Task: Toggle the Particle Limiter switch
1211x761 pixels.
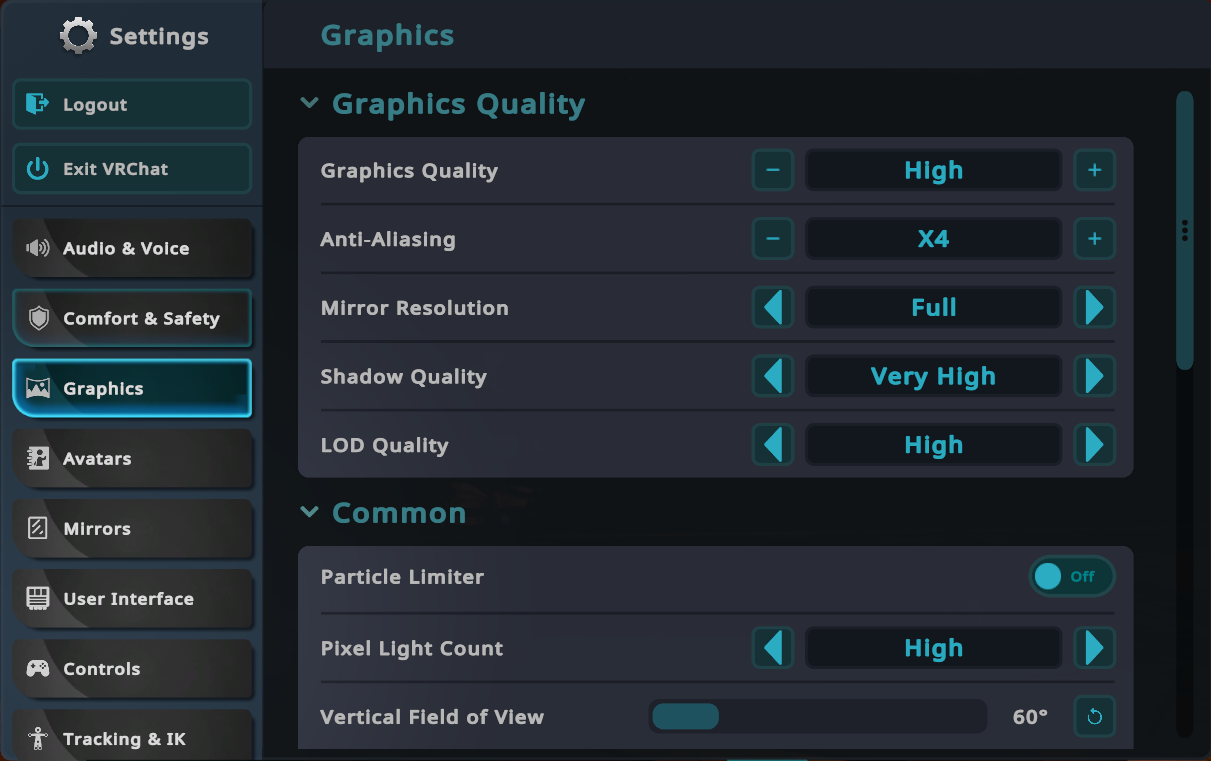Action: pyautogui.click(x=1071, y=577)
